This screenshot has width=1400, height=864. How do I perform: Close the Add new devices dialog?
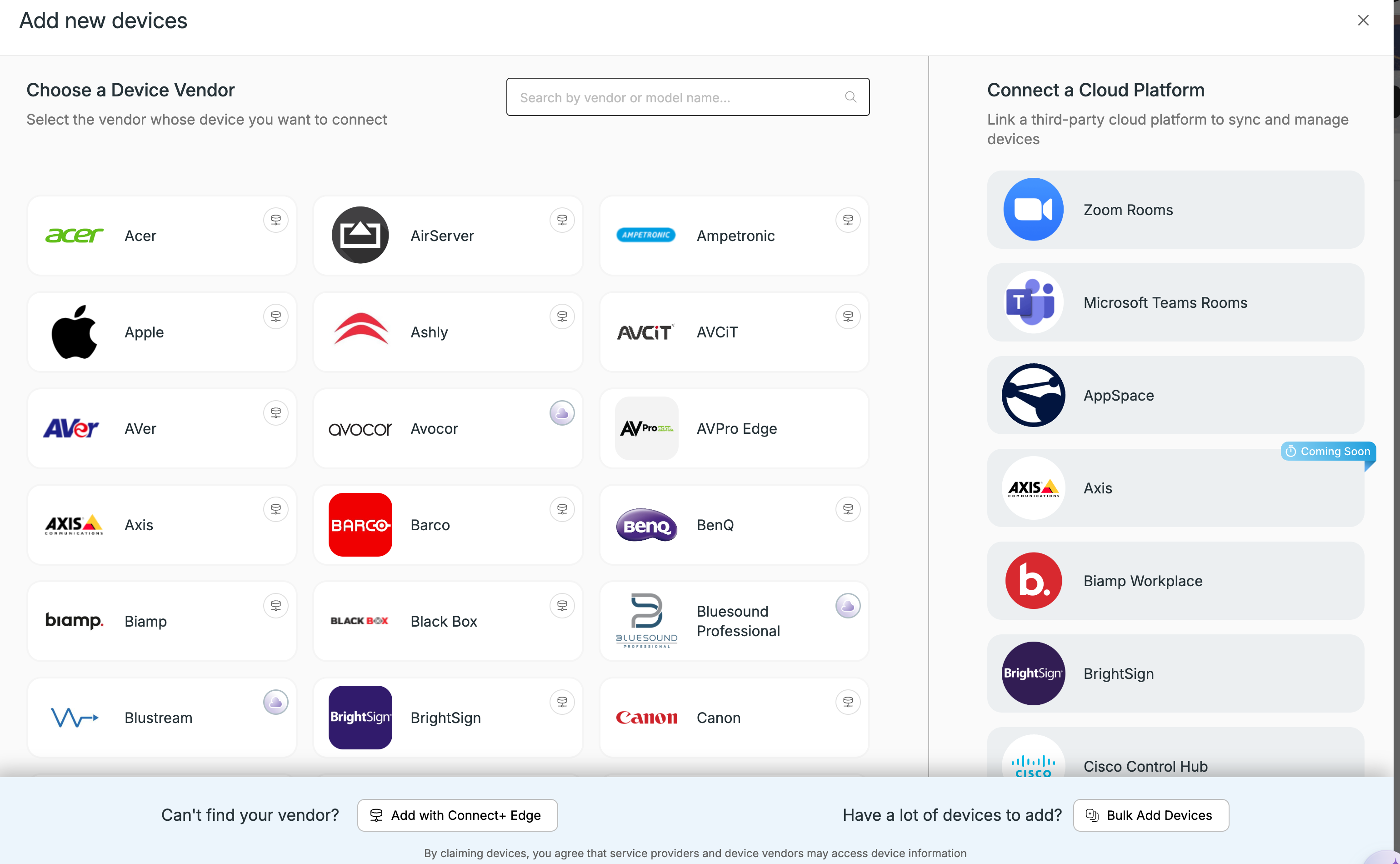point(1364,20)
